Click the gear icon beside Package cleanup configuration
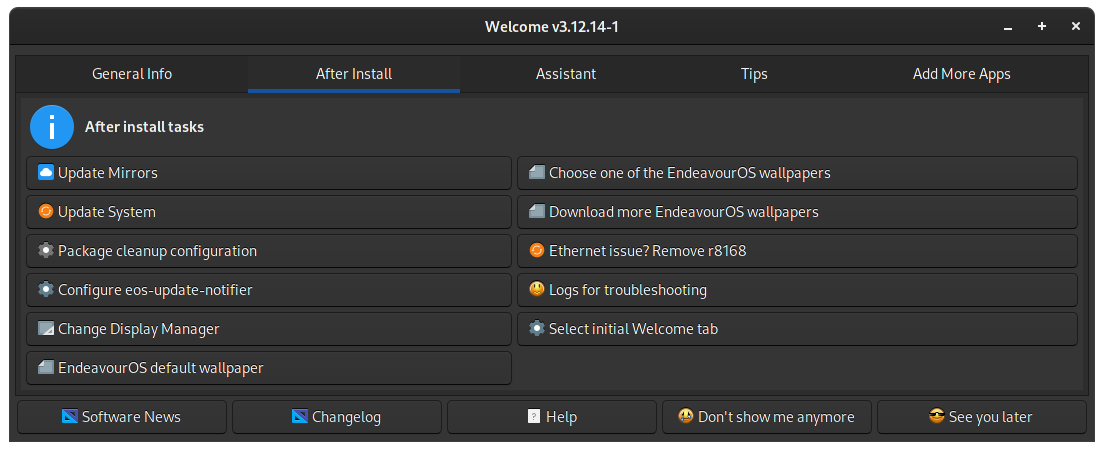Image resolution: width=1104 pixels, height=451 pixels. (46, 250)
